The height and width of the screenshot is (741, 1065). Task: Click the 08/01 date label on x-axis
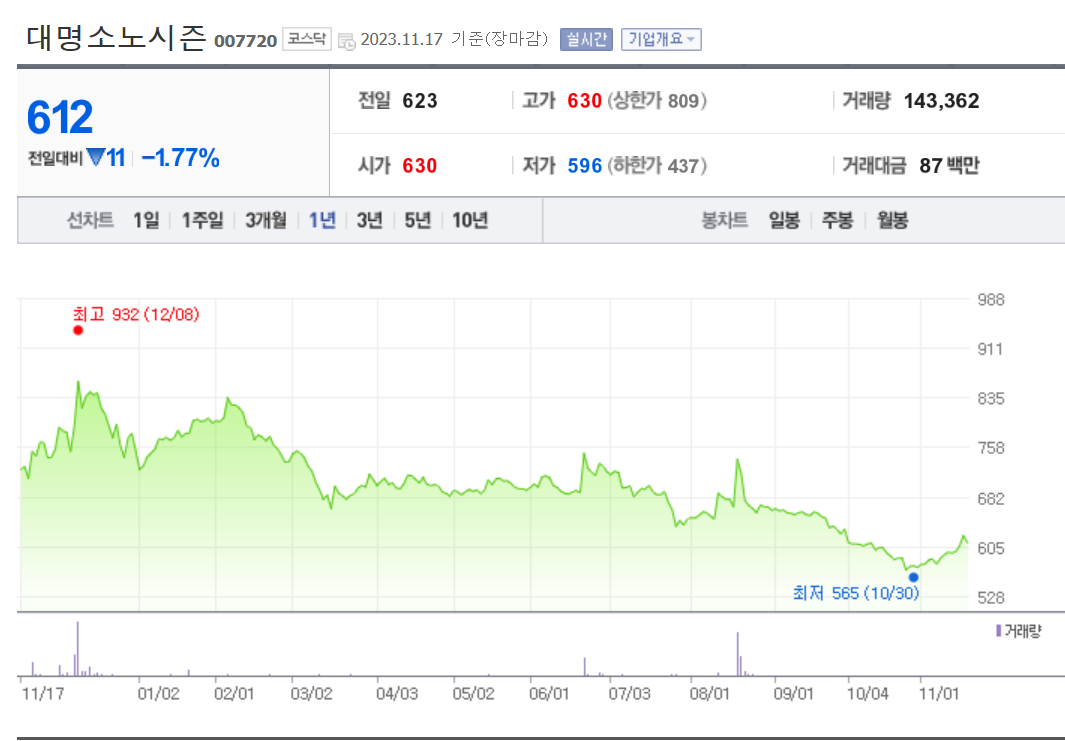710,694
